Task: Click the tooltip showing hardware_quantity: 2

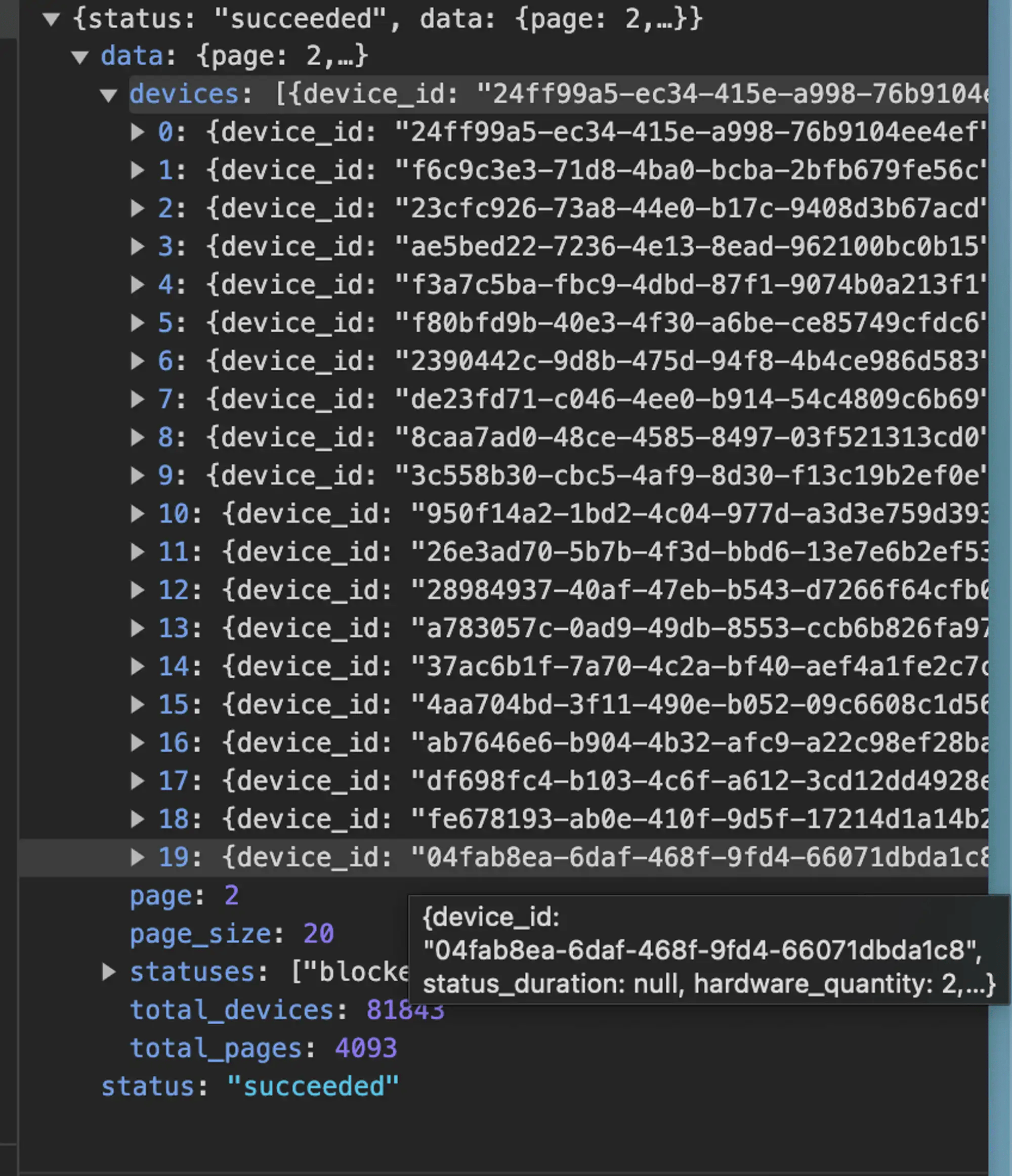Action: click(709, 950)
